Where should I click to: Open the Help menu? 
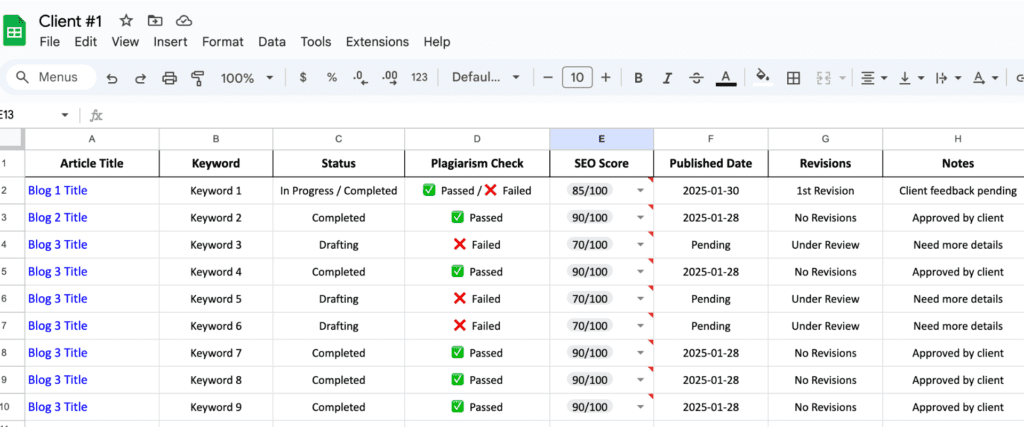click(x=437, y=42)
